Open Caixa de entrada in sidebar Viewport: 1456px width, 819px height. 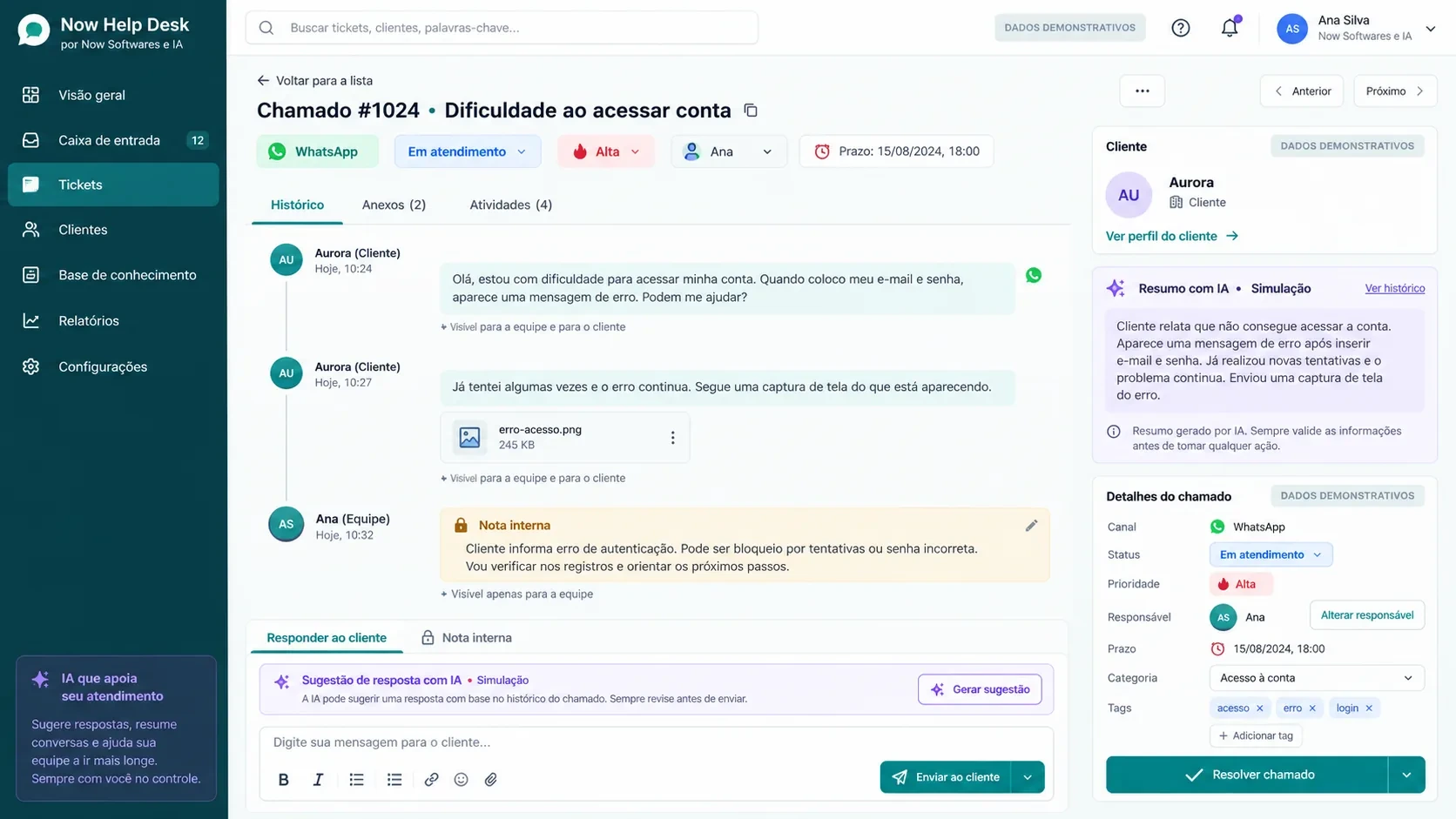pos(113,140)
